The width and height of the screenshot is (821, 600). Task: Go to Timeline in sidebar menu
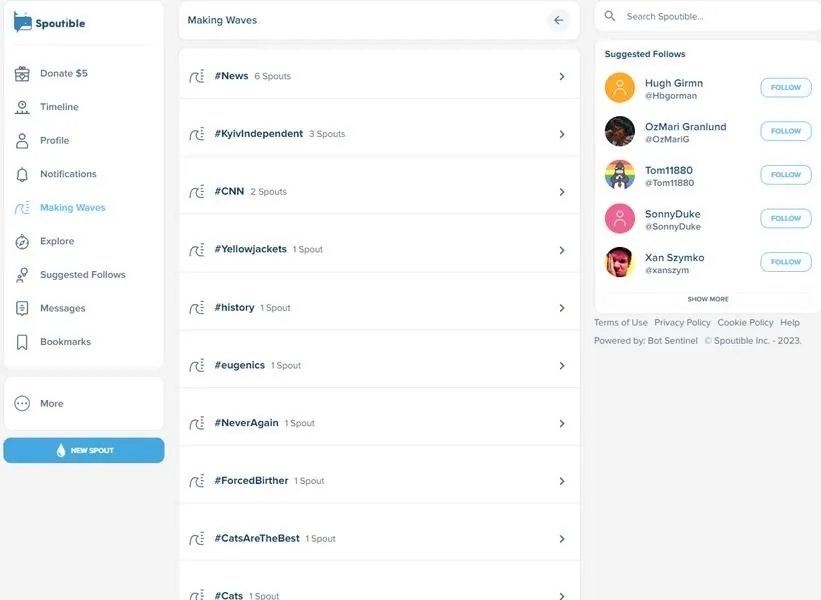59,107
